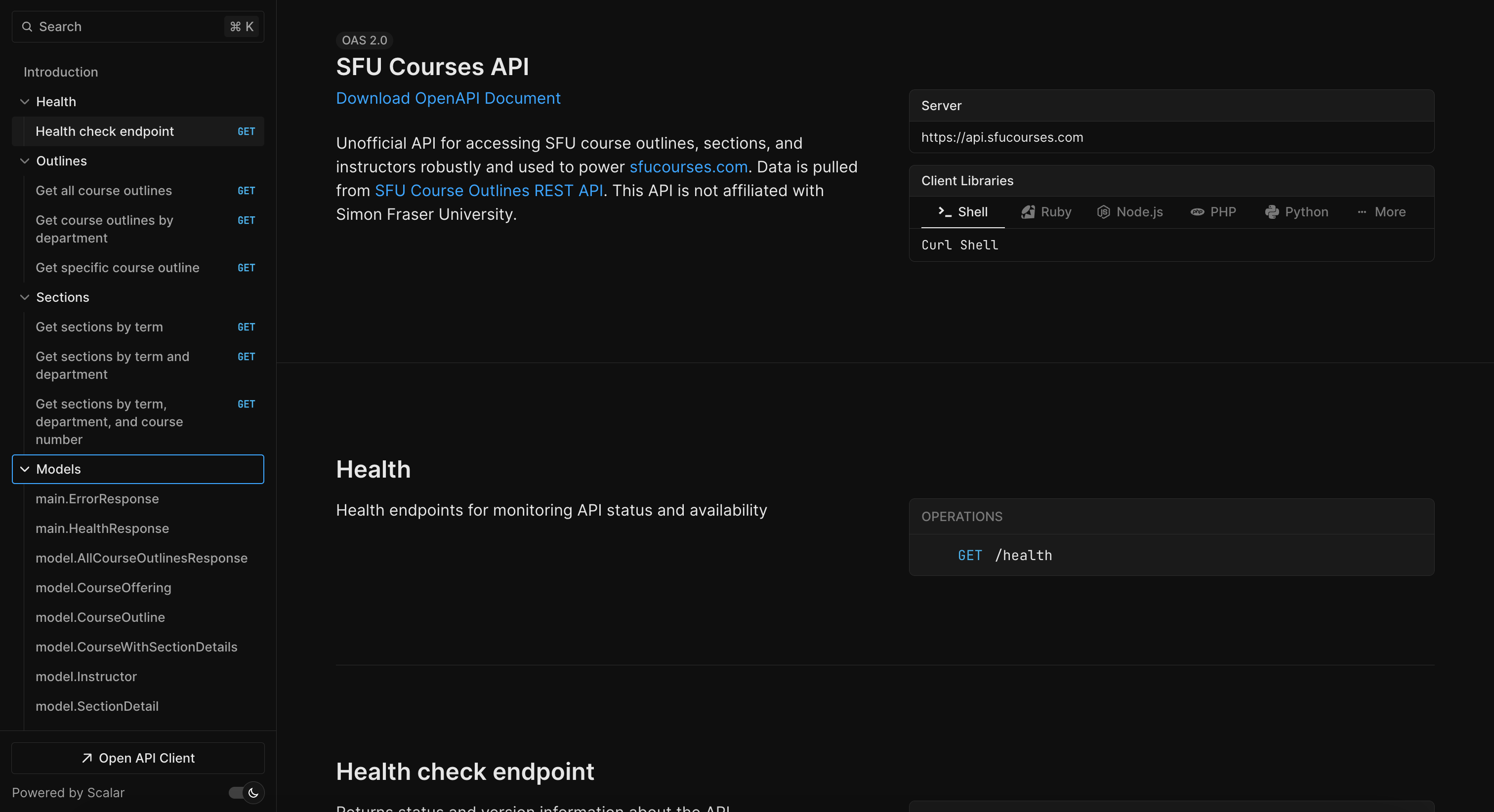The image size is (1494, 812).
Task: Switch to the PHP client tab
Action: [x=1213, y=212]
